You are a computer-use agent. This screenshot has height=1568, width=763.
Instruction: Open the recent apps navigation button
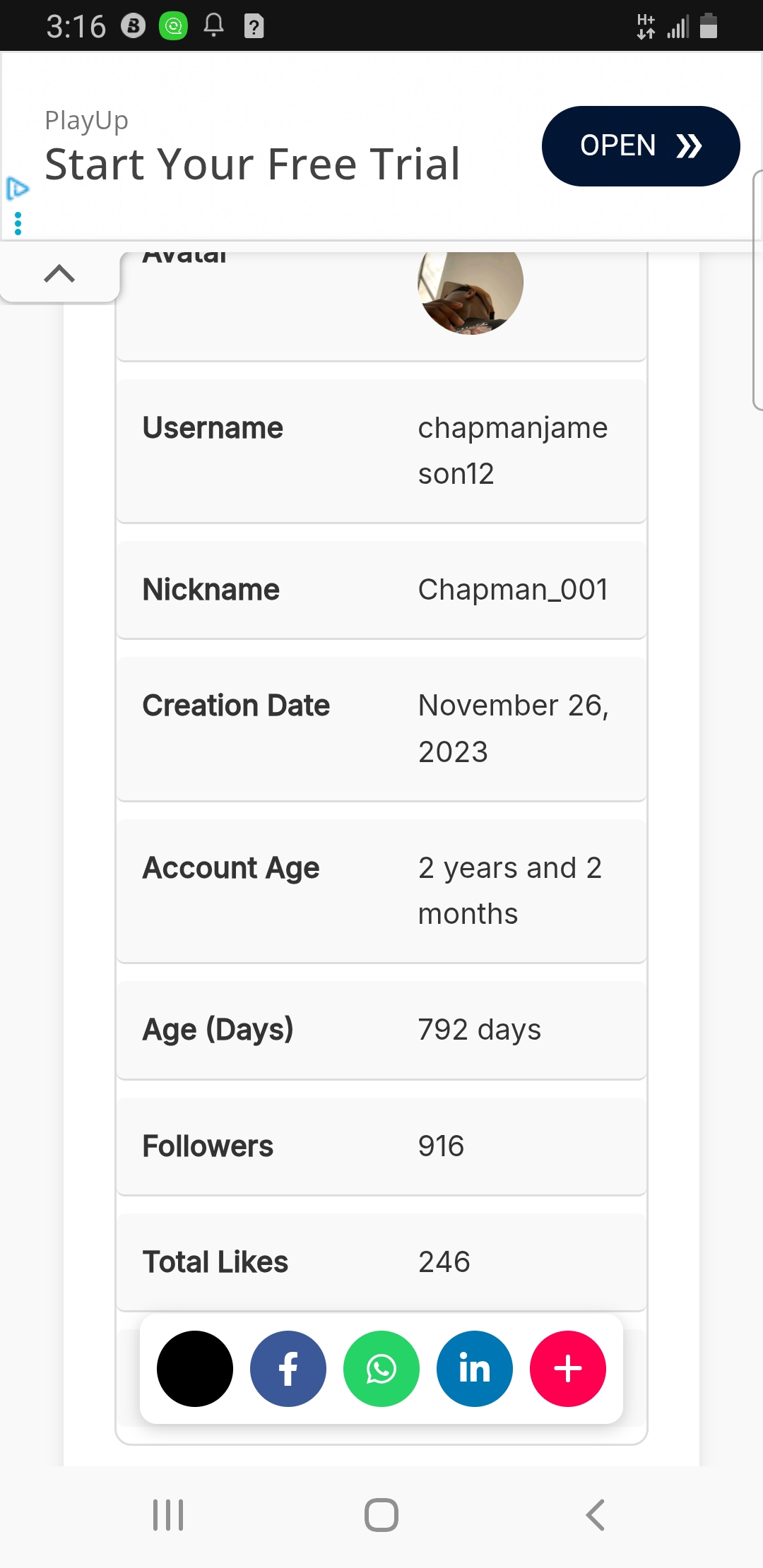tap(168, 1515)
